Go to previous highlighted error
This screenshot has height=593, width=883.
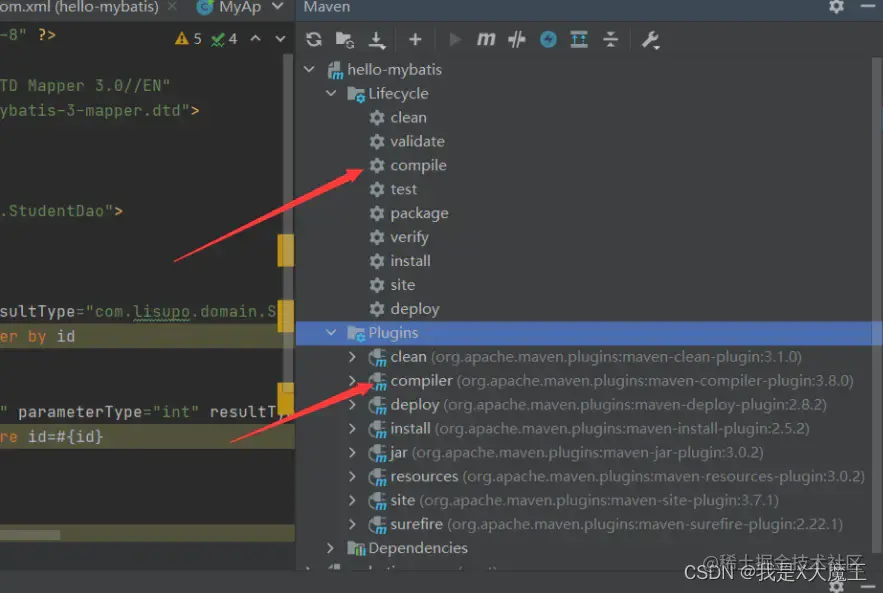[x=256, y=38]
